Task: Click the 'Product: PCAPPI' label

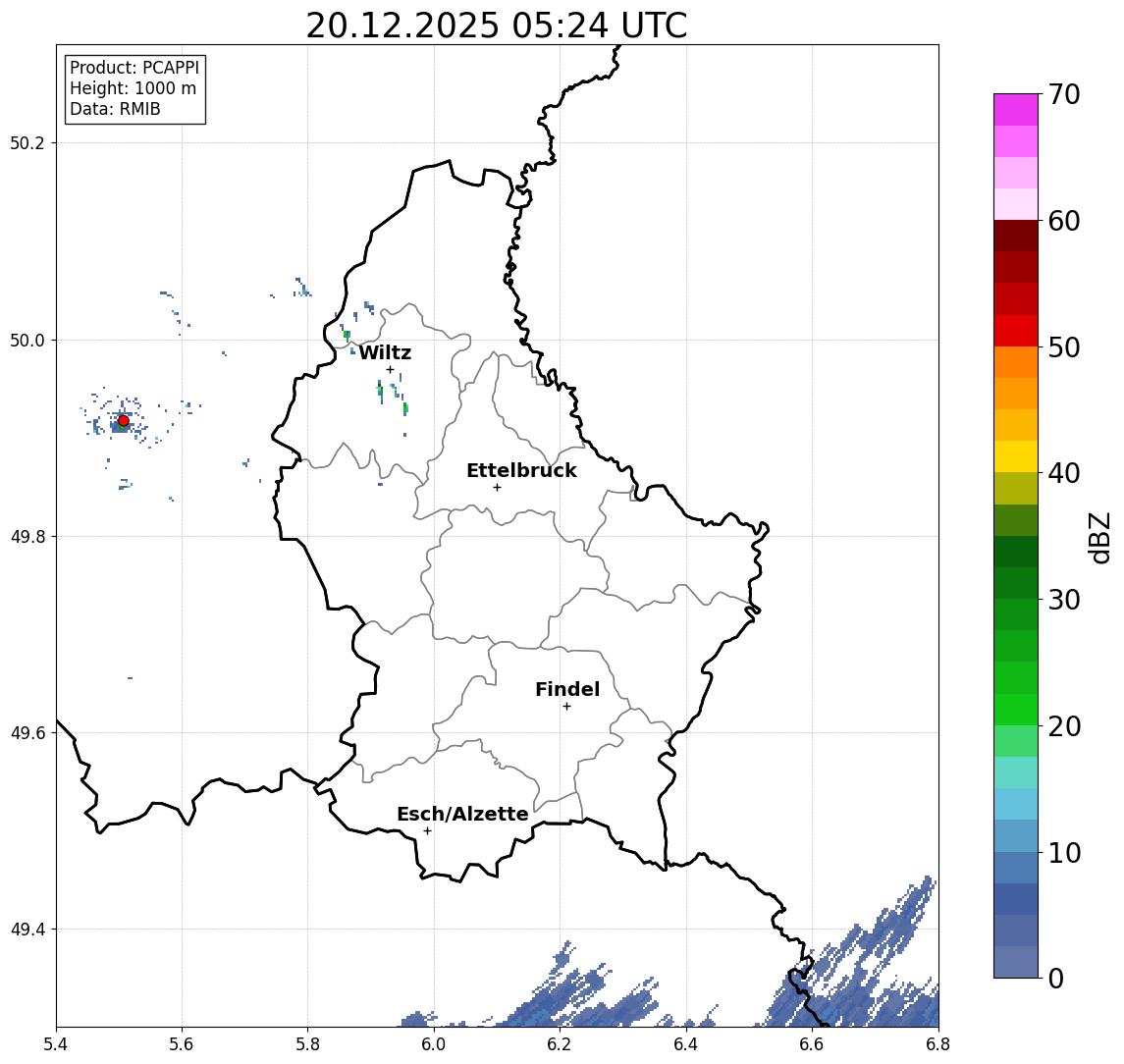Action: coord(134,68)
